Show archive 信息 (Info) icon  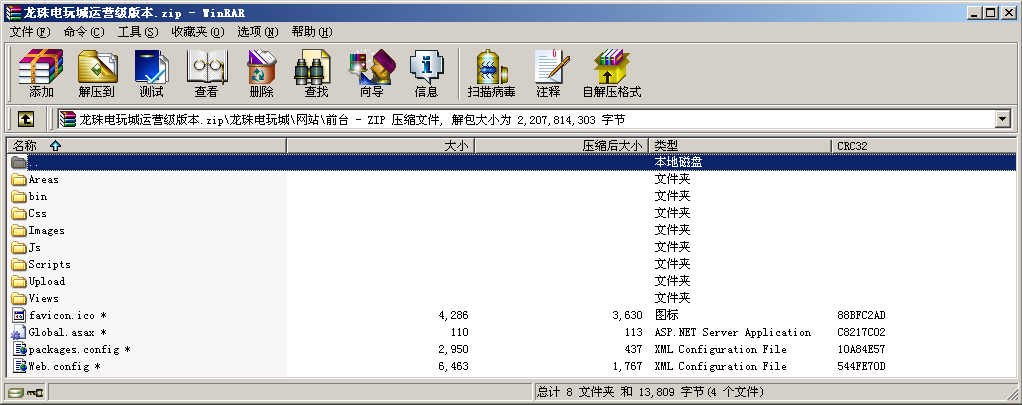click(426, 73)
